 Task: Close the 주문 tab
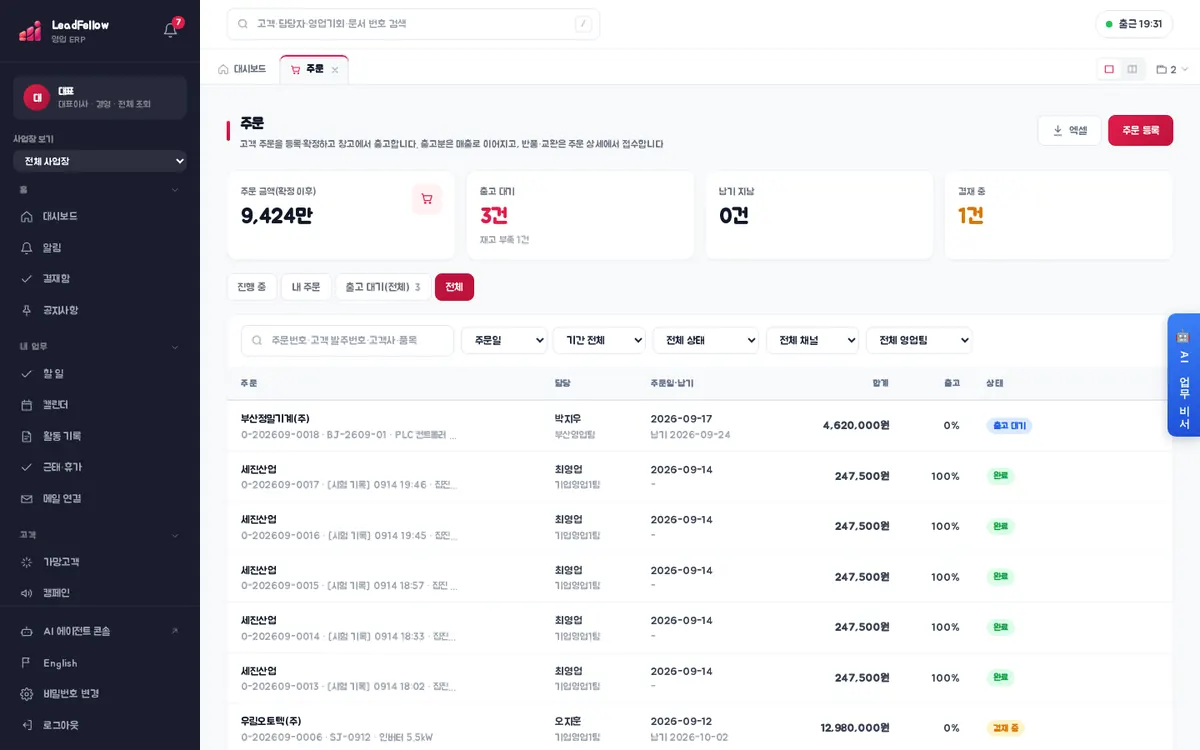click(x=335, y=70)
